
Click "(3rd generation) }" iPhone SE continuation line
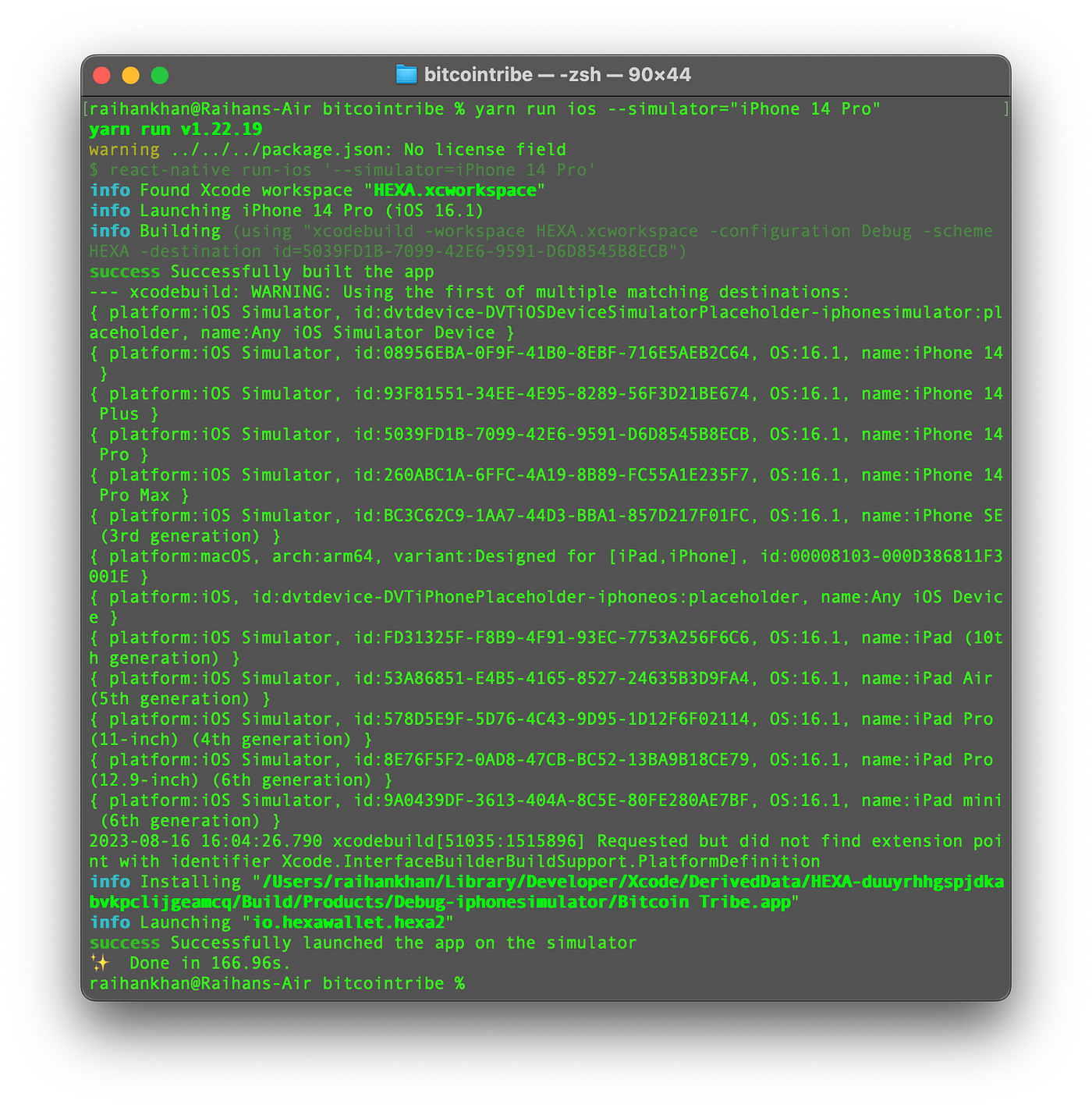point(190,536)
